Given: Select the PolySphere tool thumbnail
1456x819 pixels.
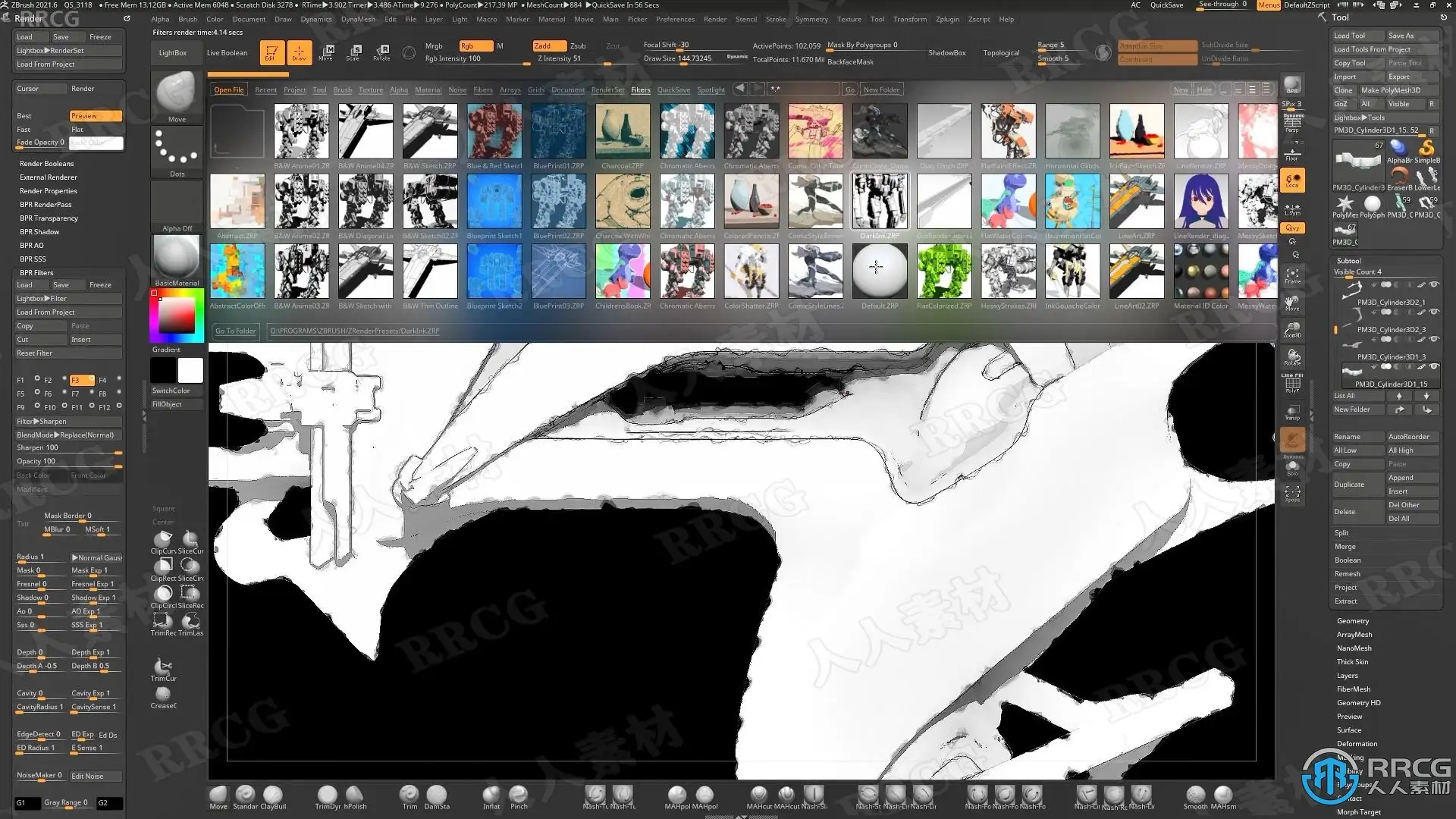Looking at the screenshot, I should [1372, 204].
